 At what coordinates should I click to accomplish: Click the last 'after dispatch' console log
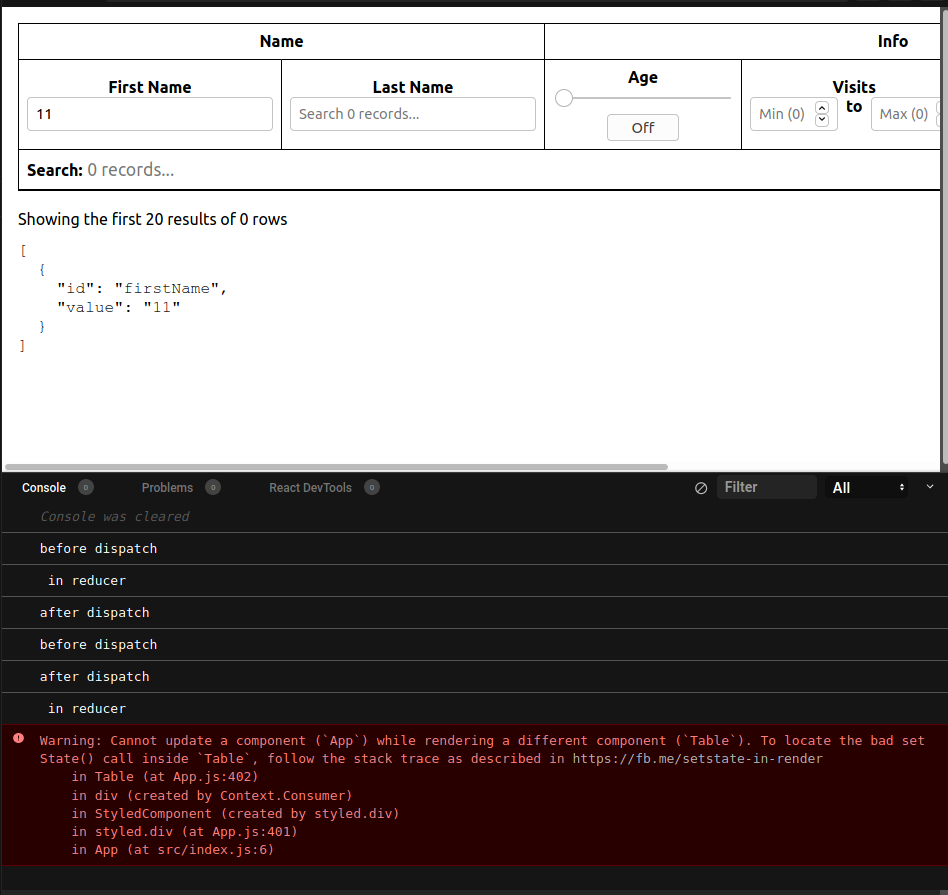pyautogui.click(x=94, y=677)
